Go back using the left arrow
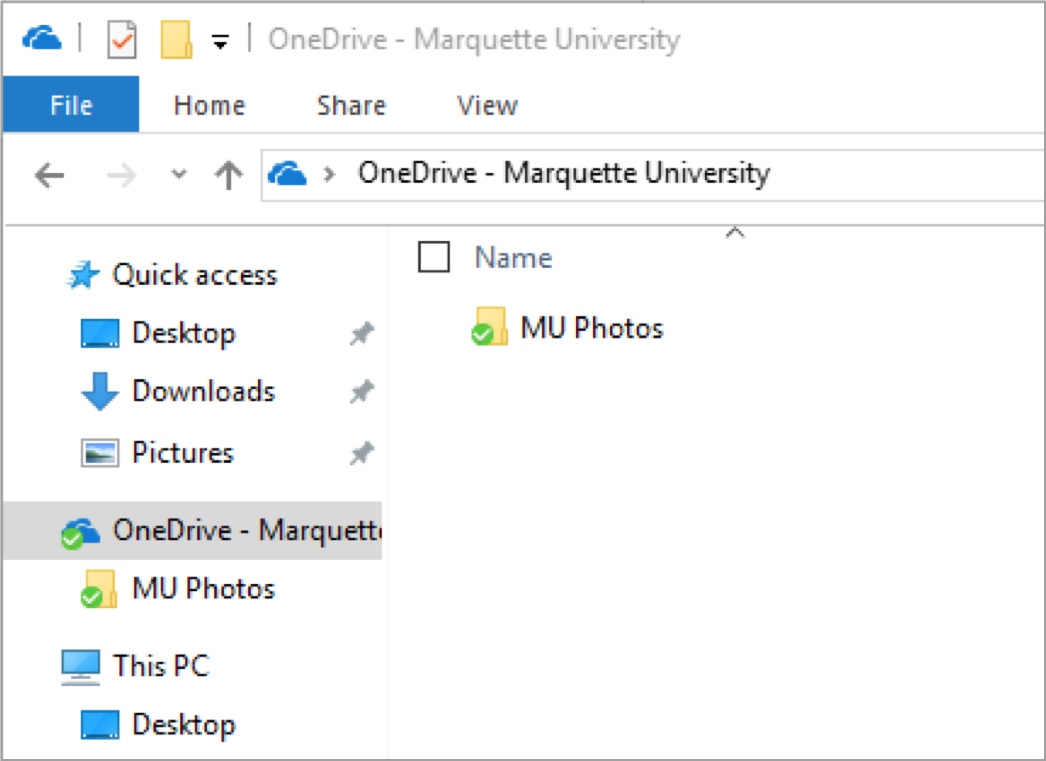1046x761 pixels. (x=49, y=176)
